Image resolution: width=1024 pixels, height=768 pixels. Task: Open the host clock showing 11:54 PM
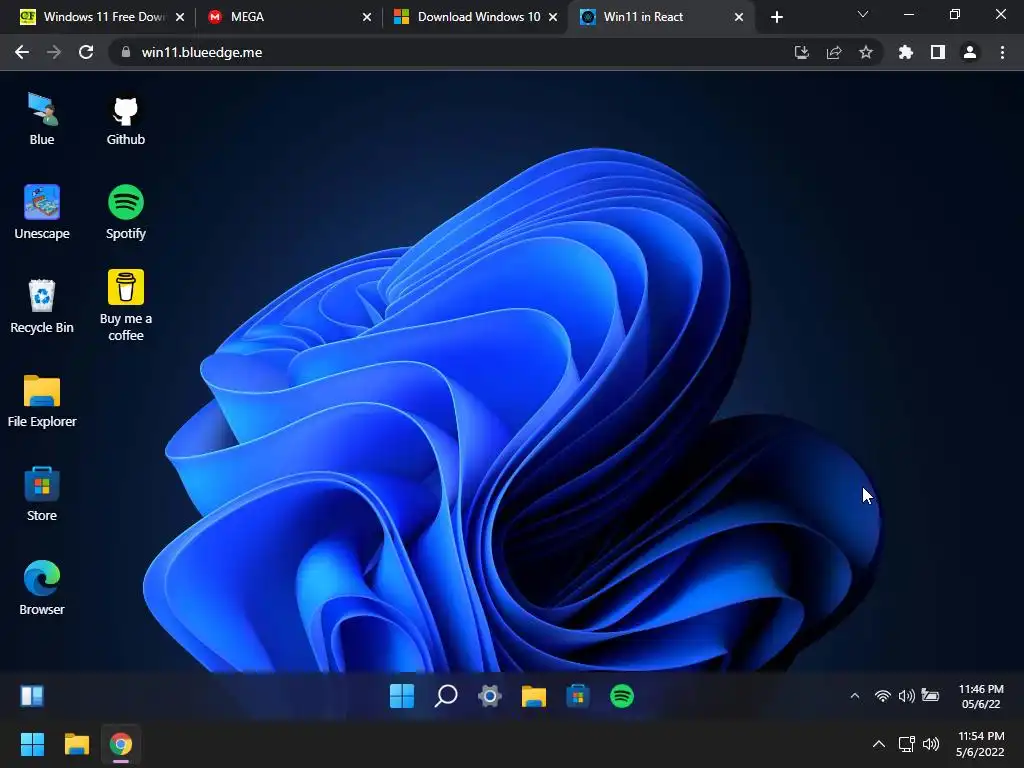tap(980, 744)
